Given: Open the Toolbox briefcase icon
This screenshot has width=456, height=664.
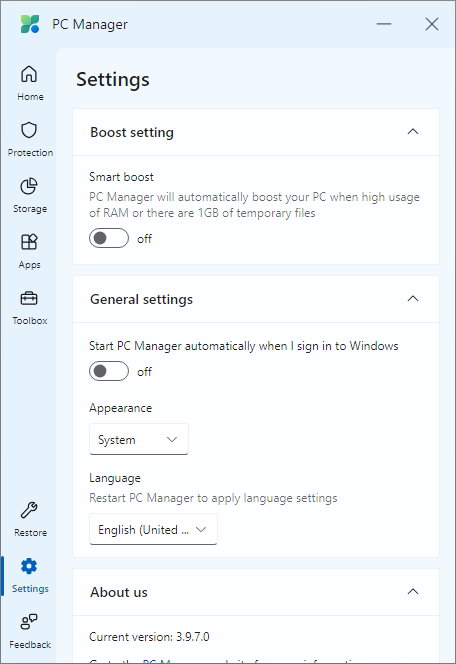Looking at the screenshot, I should pos(29,299).
